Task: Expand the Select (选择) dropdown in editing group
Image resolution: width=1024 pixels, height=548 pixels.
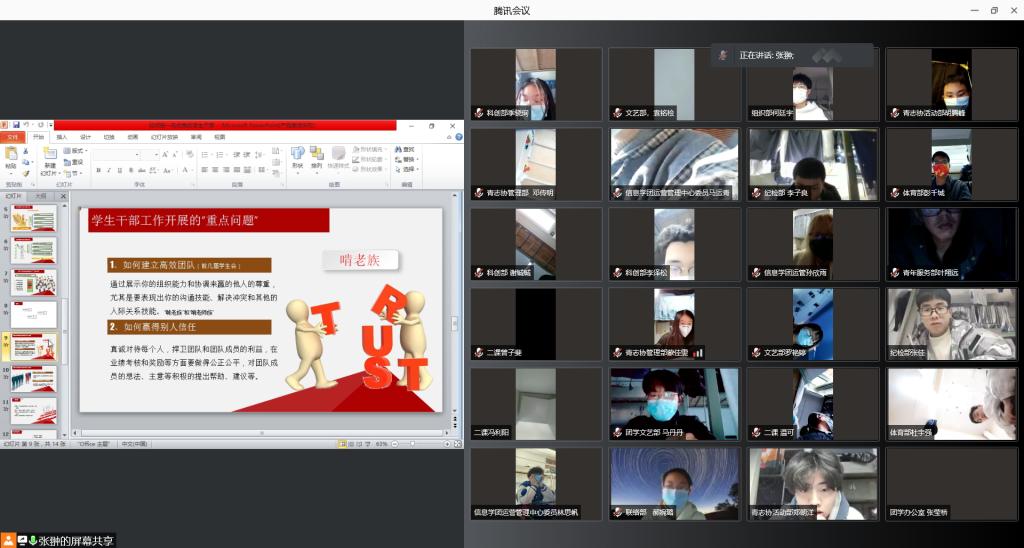Action: 407,169
